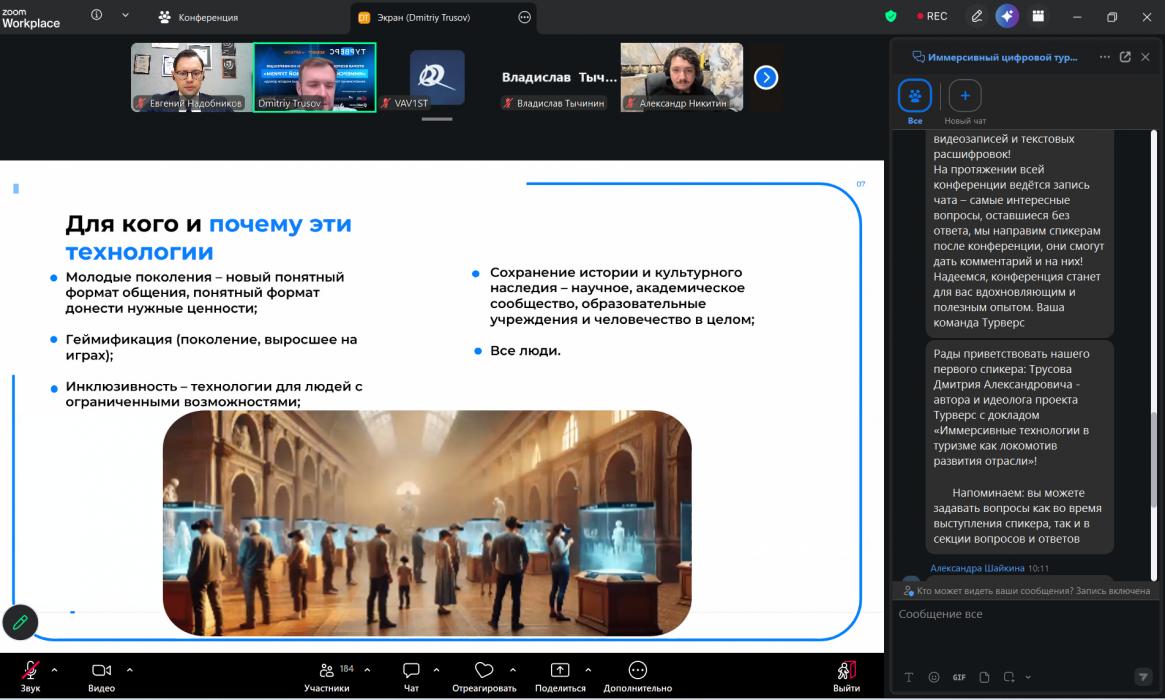Start a new chat with Новый чат
Viewport: 1165px width, 700px height.
pos(964,101)
